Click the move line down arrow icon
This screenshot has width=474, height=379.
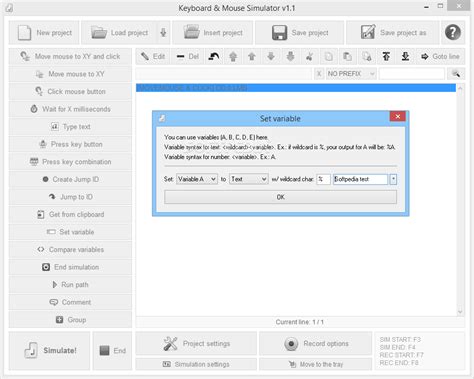(x=271, y=56)
